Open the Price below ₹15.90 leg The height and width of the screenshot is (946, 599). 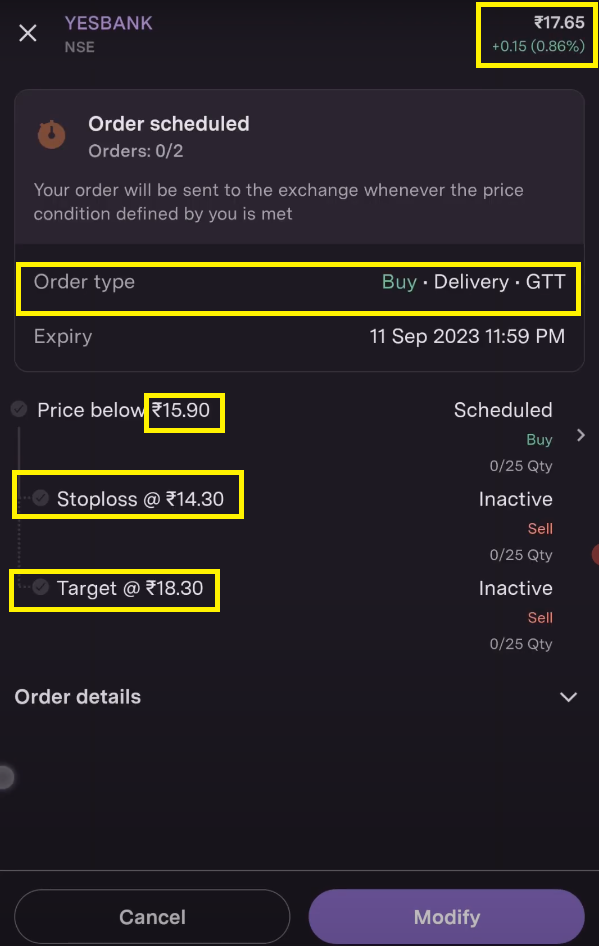pos(124,410)
